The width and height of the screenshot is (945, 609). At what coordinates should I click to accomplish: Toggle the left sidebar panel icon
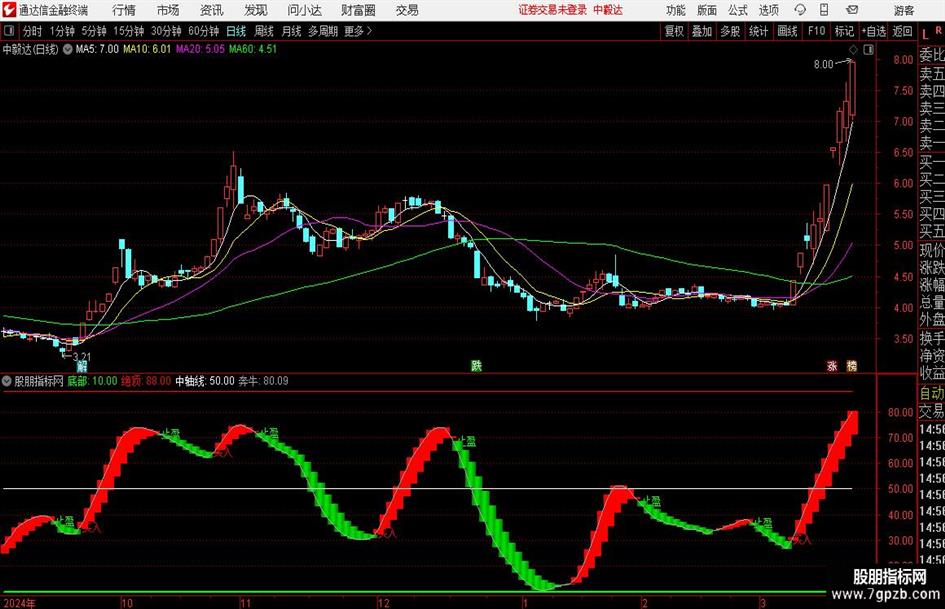[9, 31]
